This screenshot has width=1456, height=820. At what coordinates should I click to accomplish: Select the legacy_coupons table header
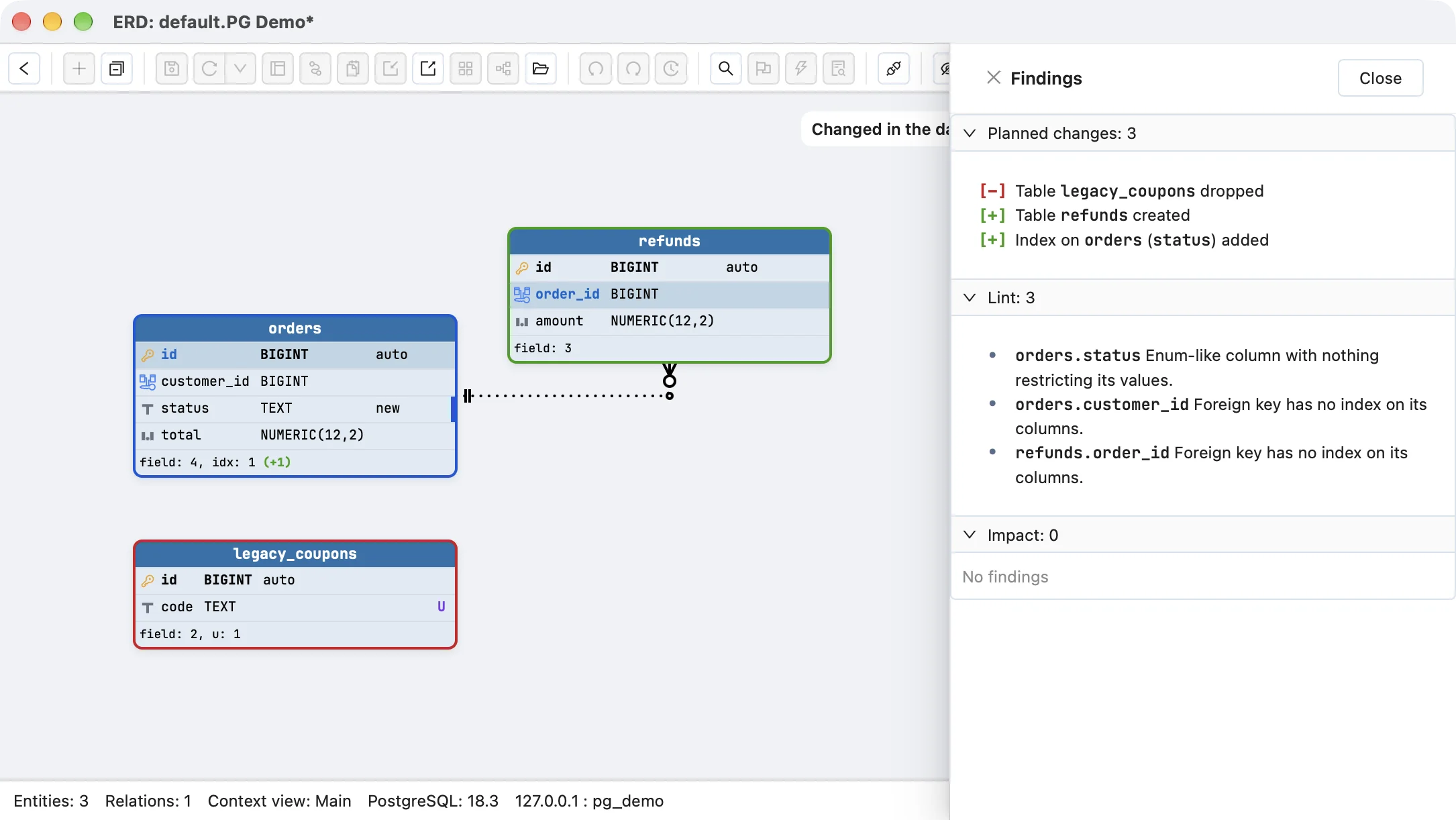[x=295, y=554]
